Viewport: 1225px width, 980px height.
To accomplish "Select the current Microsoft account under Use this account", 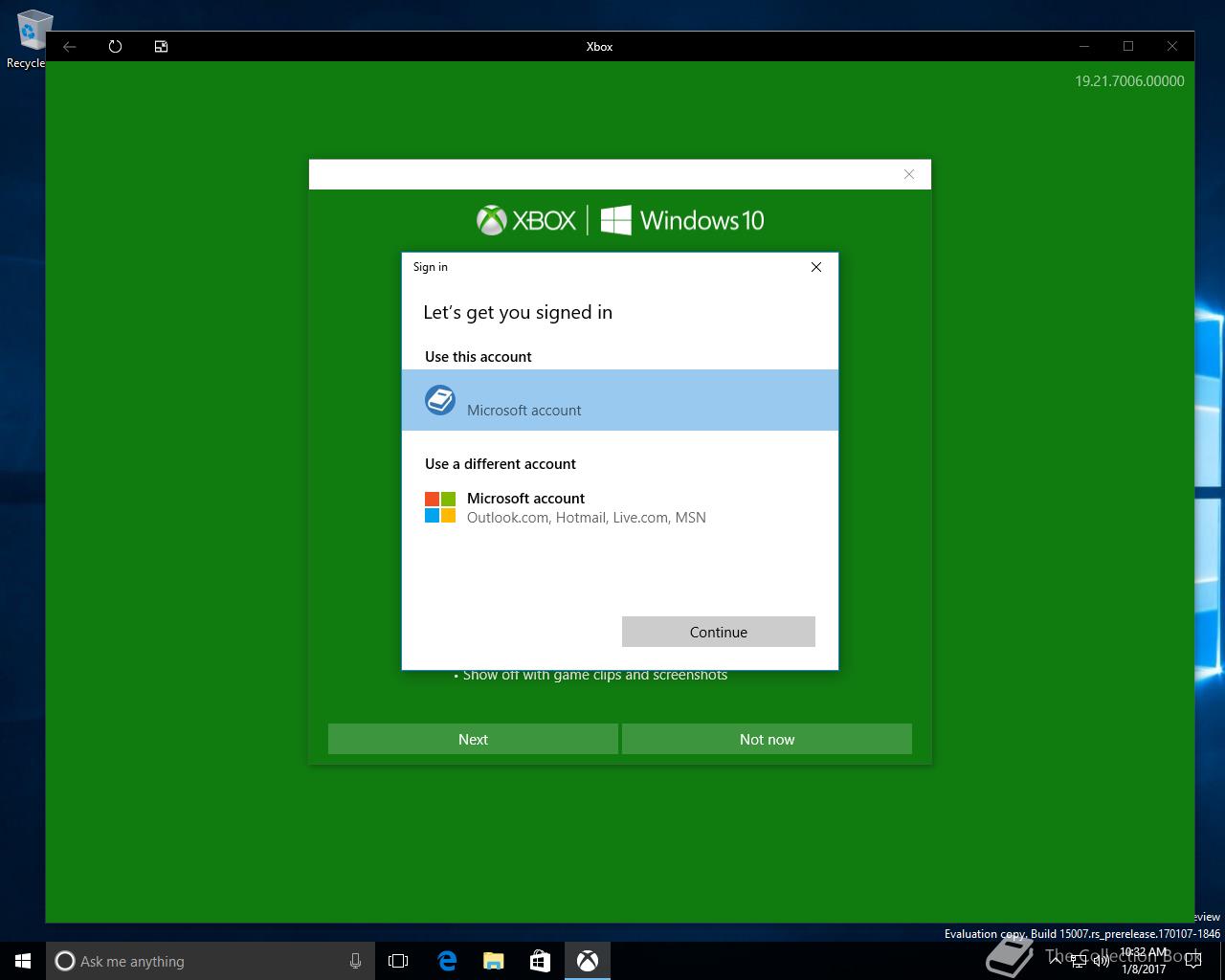I will (620, 400).
